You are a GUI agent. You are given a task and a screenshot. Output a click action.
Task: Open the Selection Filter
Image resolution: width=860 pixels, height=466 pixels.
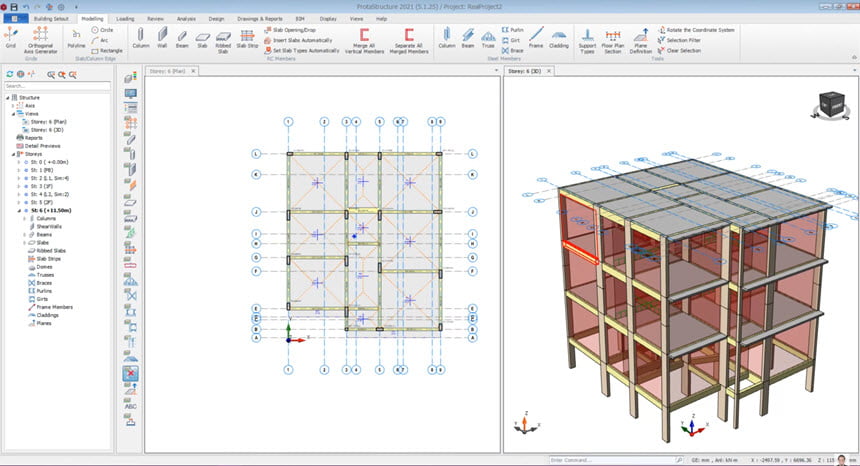[679, 40]
